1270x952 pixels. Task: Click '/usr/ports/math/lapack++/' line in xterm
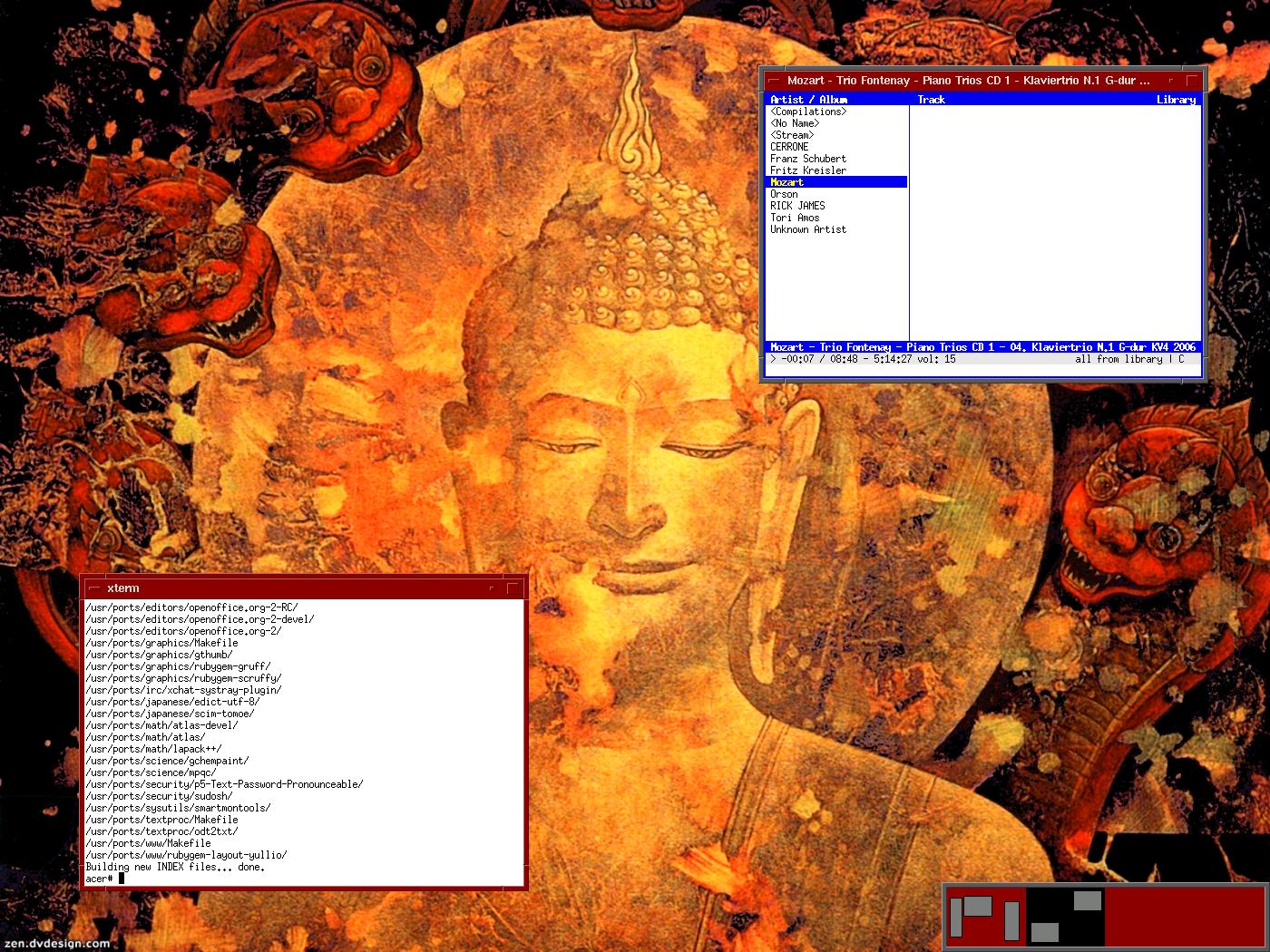click(x=153, y=749)
